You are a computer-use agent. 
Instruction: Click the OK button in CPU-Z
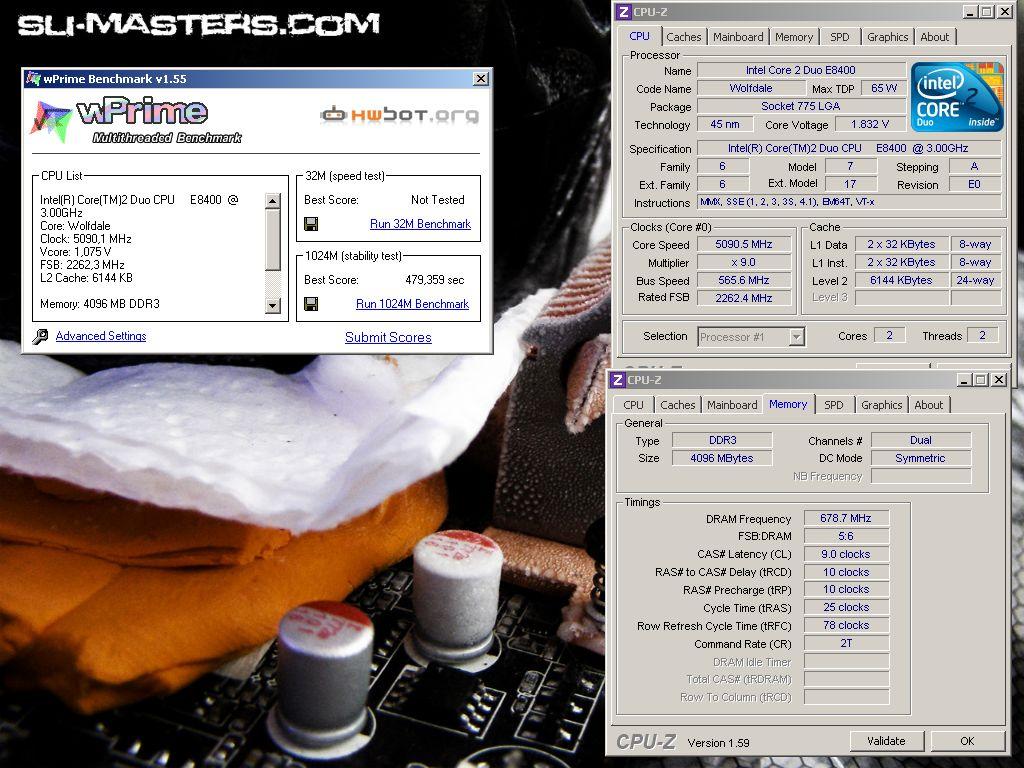[x=967, y=741]
